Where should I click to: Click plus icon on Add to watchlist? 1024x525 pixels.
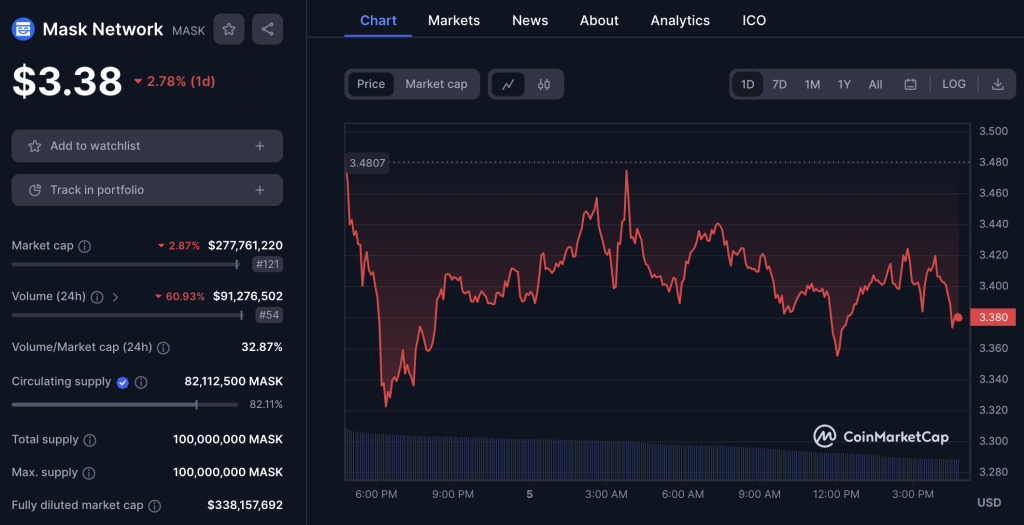pyautogui.click(x=260, y=146)
